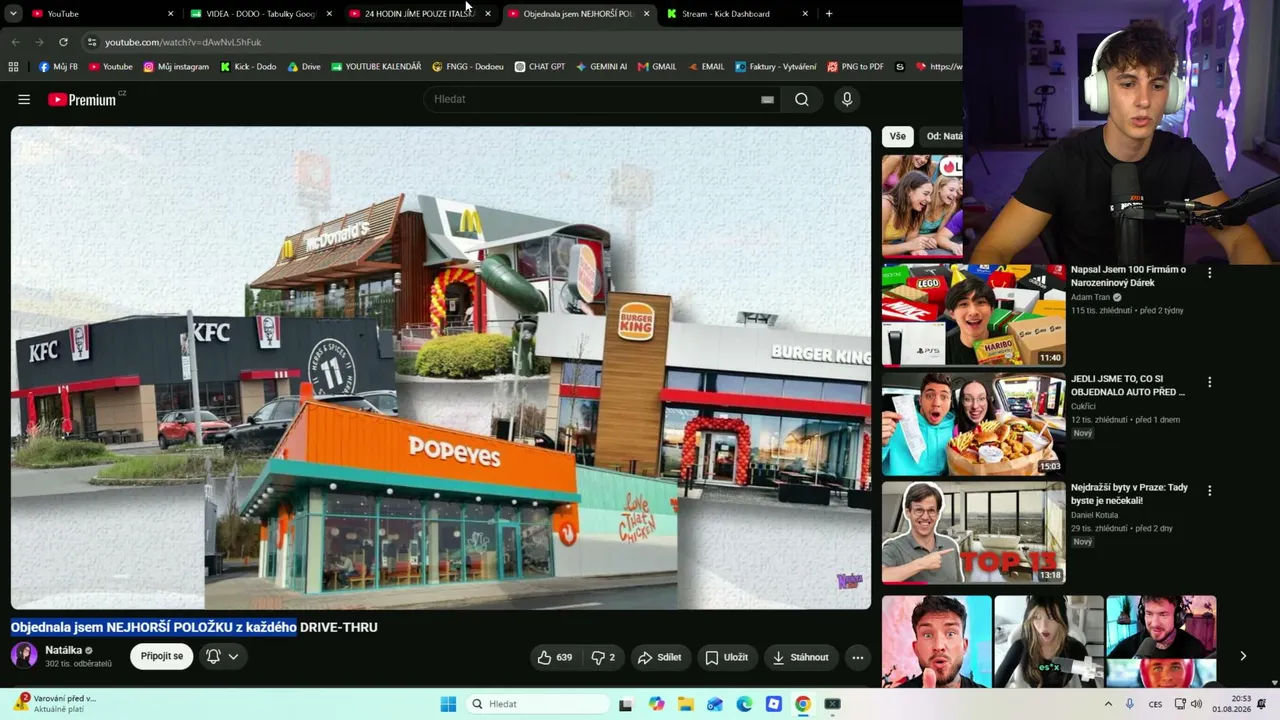Open the Chrome apps grid in bookmarks bar

coord(13,67)
